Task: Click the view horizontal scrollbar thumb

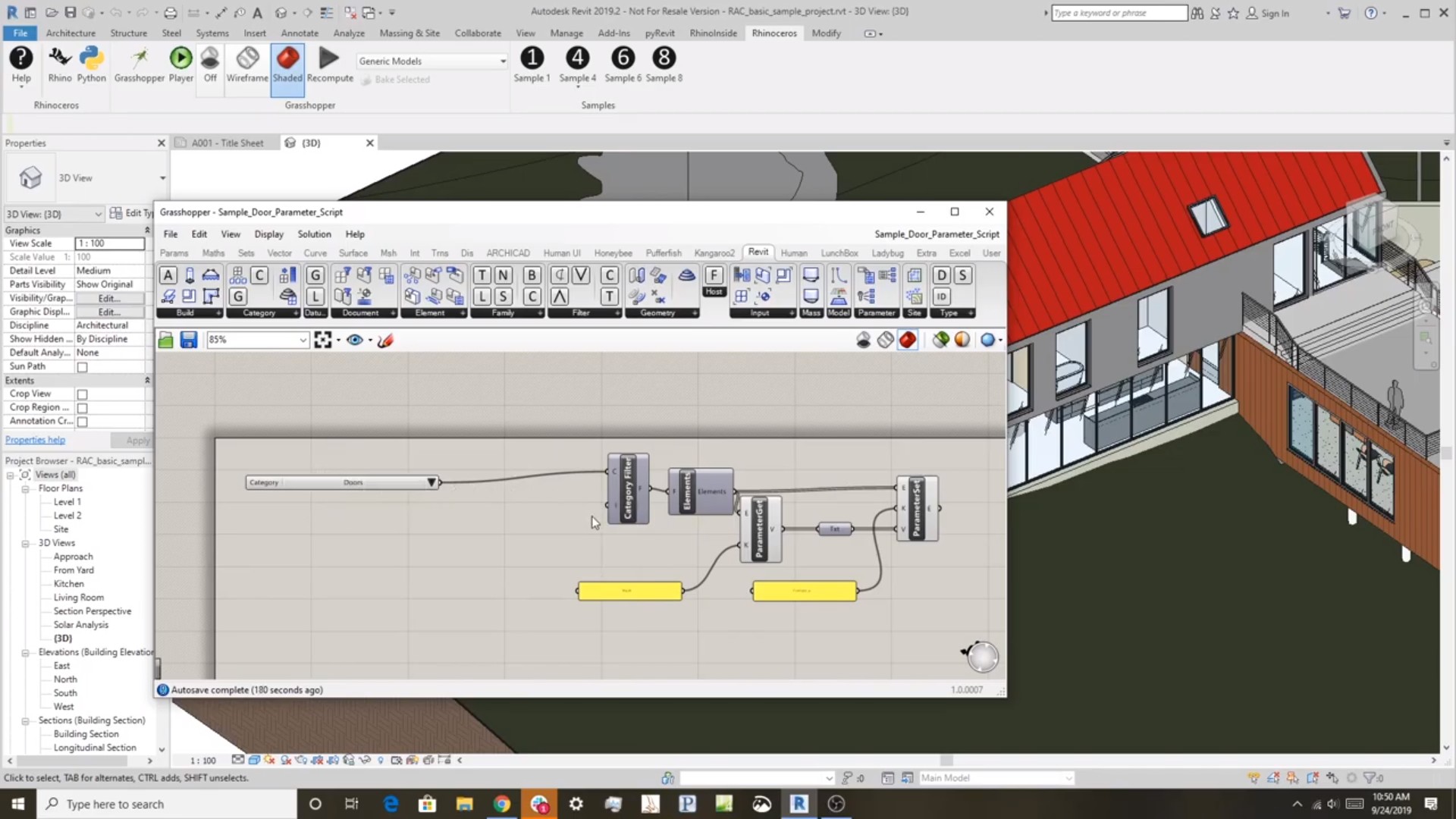Action: pos(946,760)
